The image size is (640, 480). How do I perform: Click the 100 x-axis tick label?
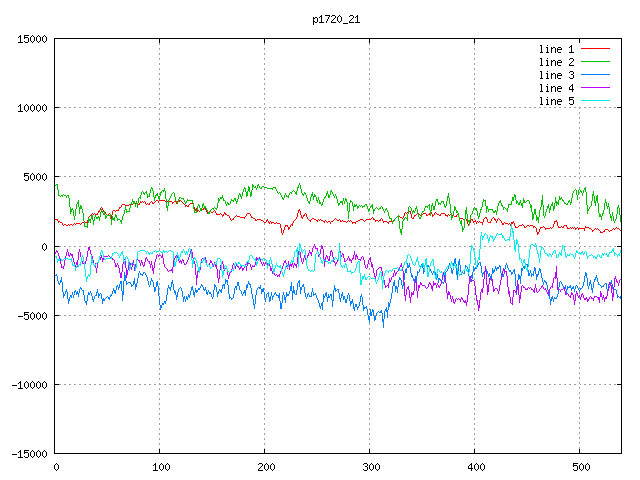point(160,467)
